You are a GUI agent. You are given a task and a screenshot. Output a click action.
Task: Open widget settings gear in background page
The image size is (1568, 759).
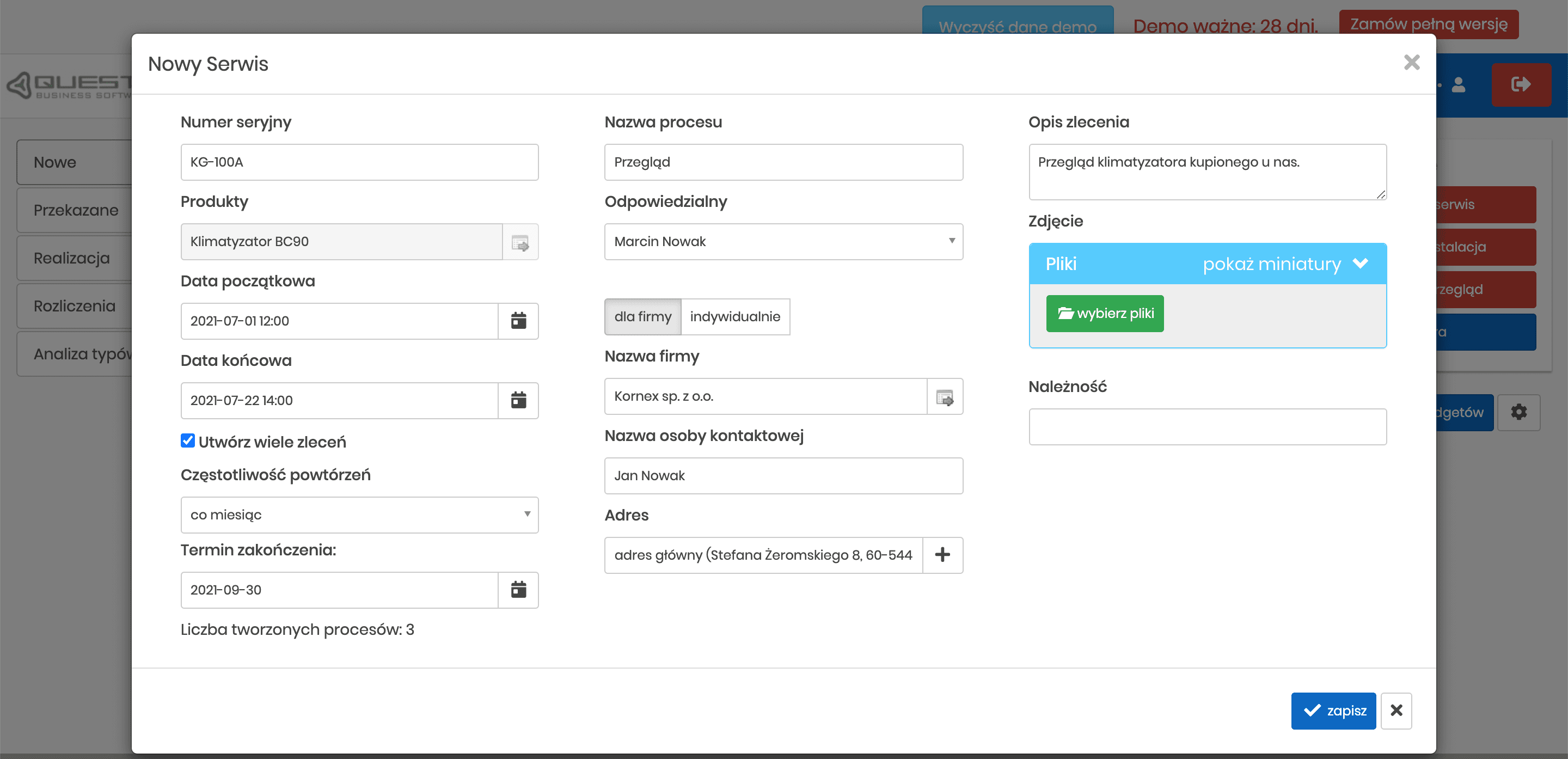[1518, 412]
